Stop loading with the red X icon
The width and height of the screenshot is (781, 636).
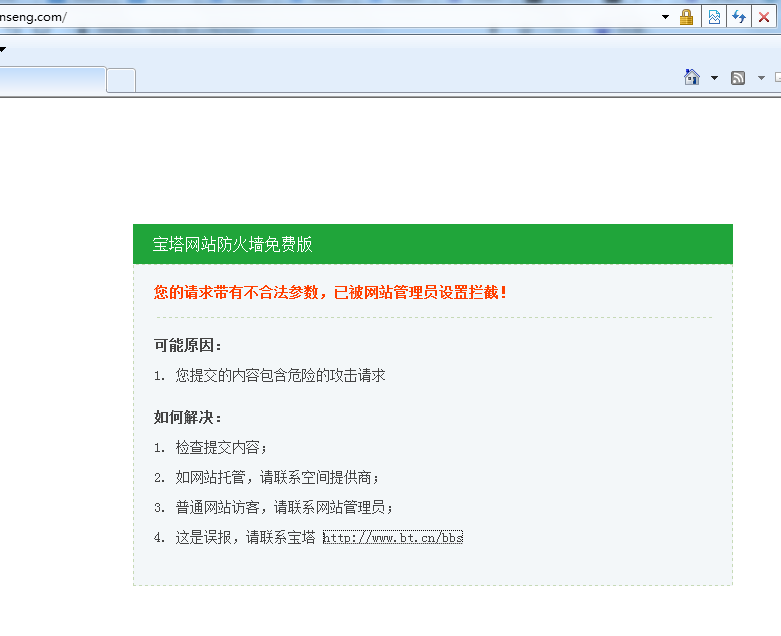tap(764, 17)
